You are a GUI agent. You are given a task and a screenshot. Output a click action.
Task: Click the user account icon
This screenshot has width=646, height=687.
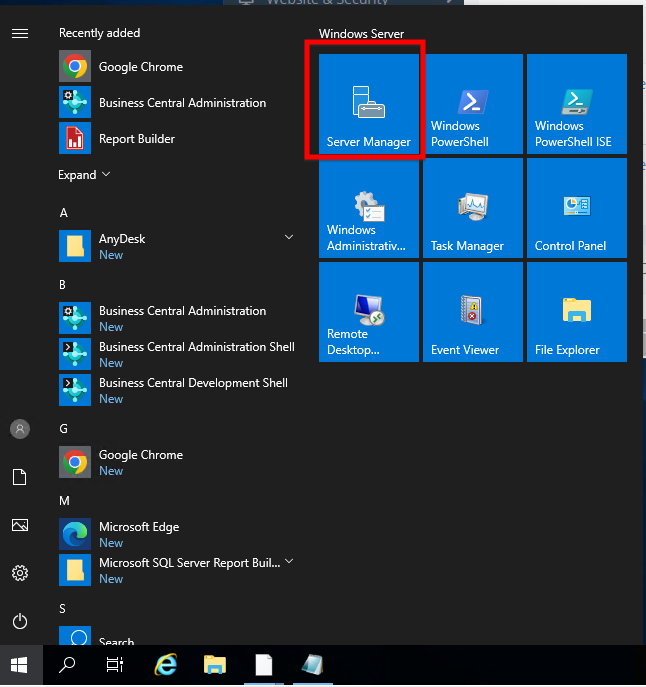20,429
